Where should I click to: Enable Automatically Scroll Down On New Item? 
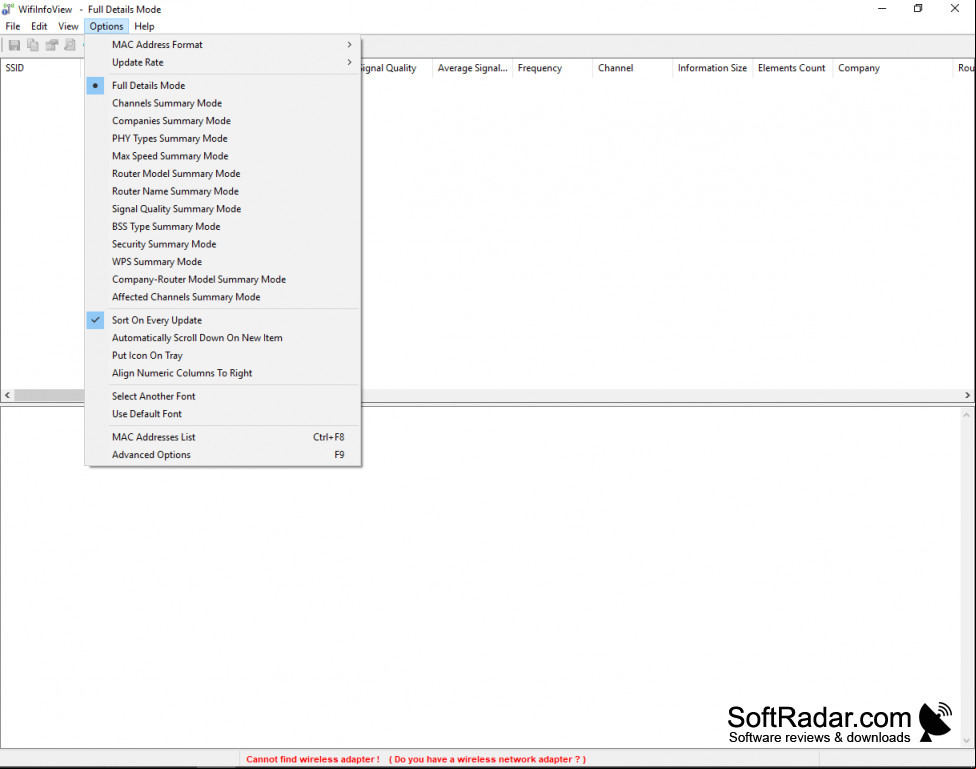click(223, 337)
